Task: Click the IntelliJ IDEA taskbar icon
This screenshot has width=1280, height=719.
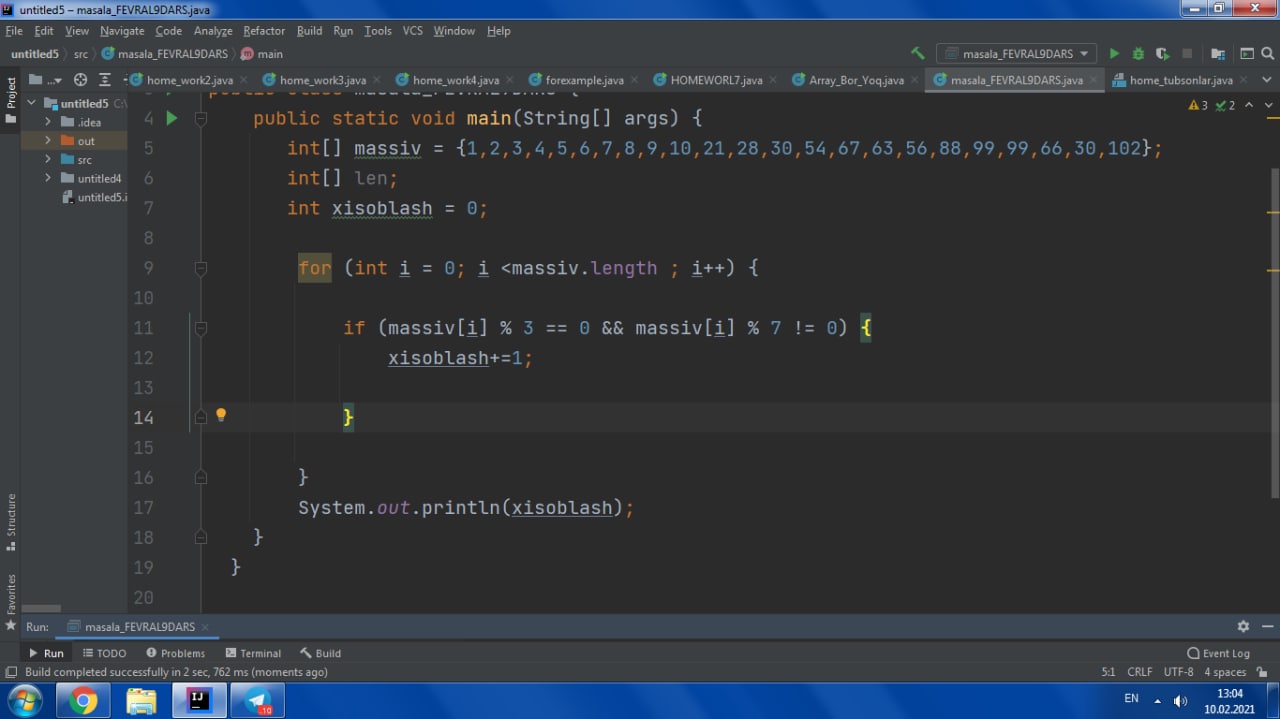Action: point(199,701)
